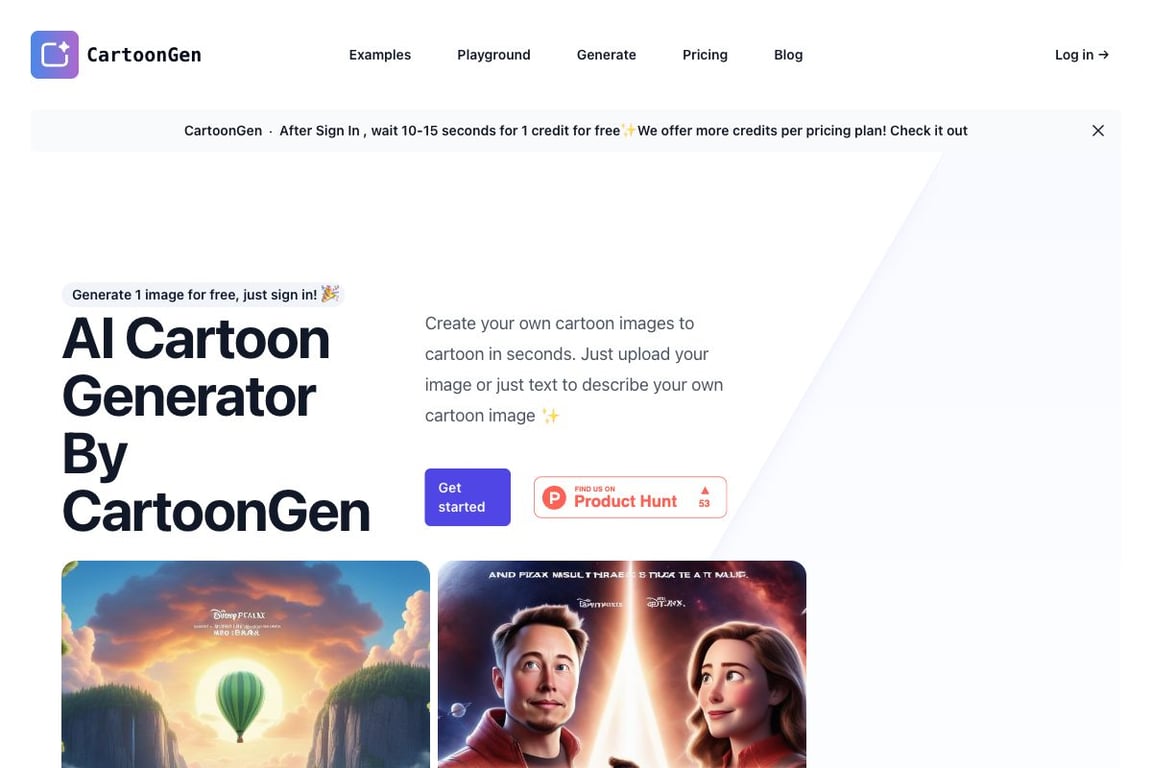This screenshot has width=1152, height=768.
Task: Click the free image sign-in badge
Action: (x=204, y=295)
